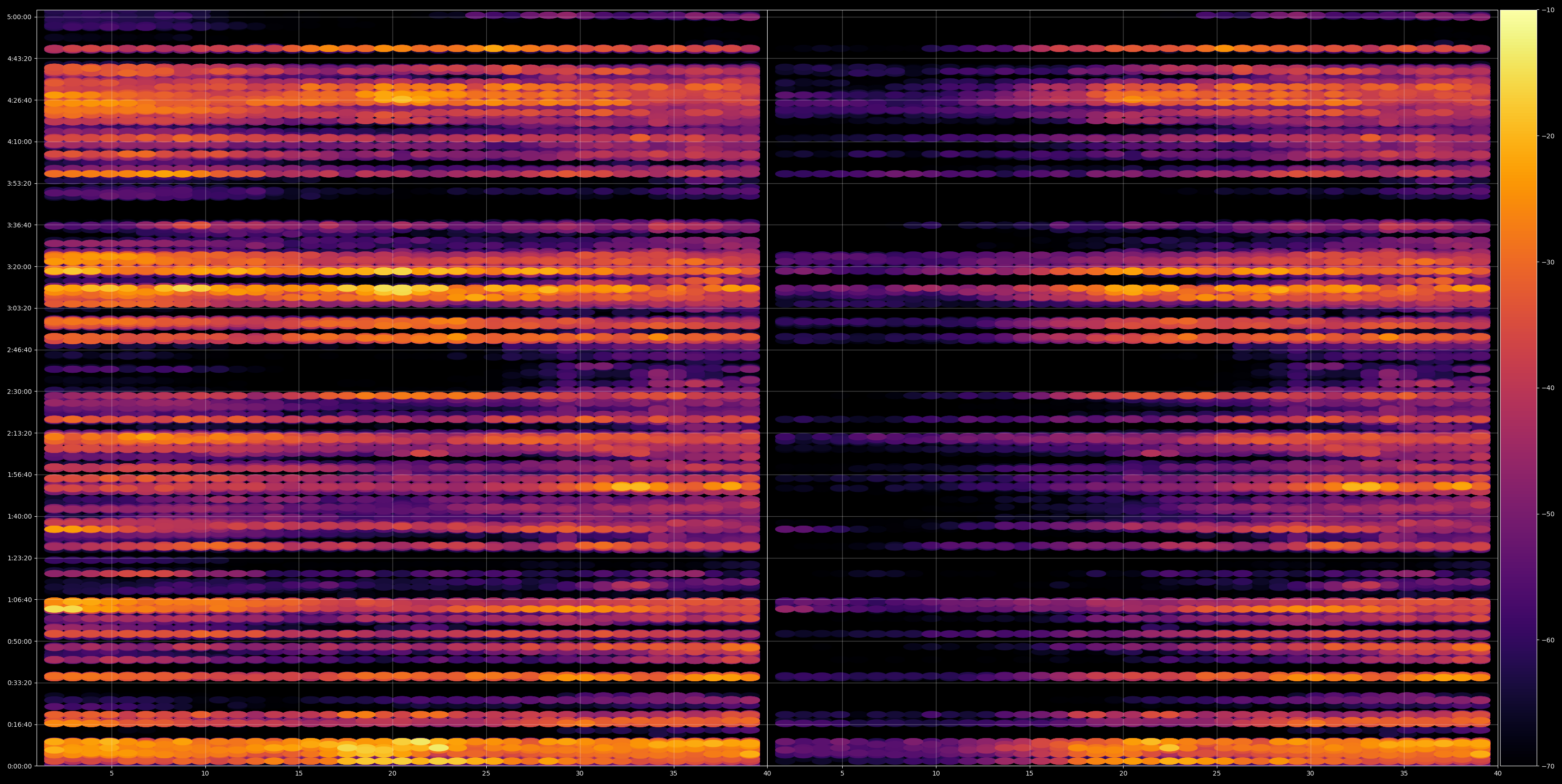Image resolution: width=1562 pixels, height=784 pixels.
Task: Click the right plot's x-axis label 35
Action: point(1404,774)
